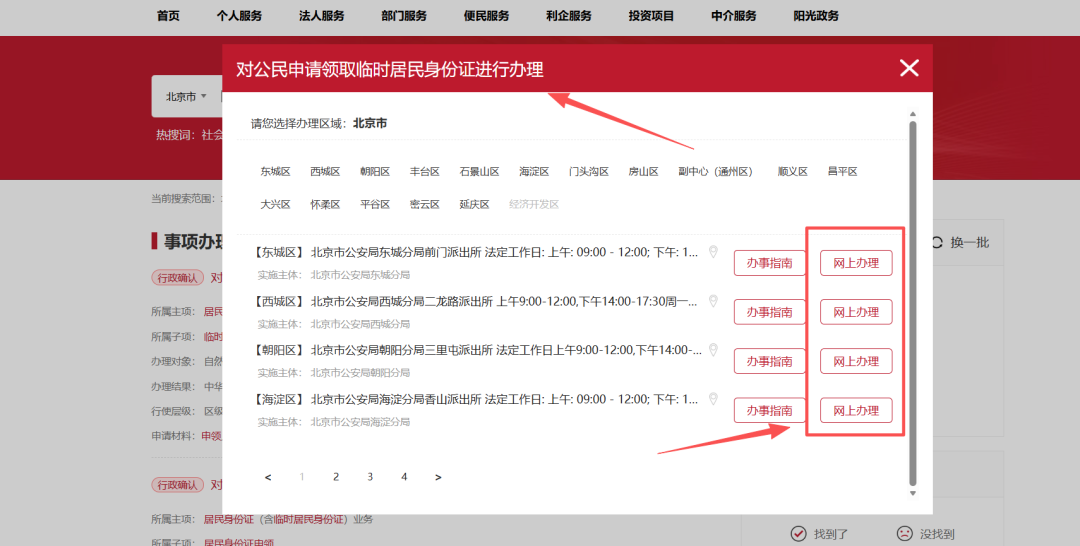Select the 大兴区 district
This screenshot has width=1080, height=546.
coord(276,204)
